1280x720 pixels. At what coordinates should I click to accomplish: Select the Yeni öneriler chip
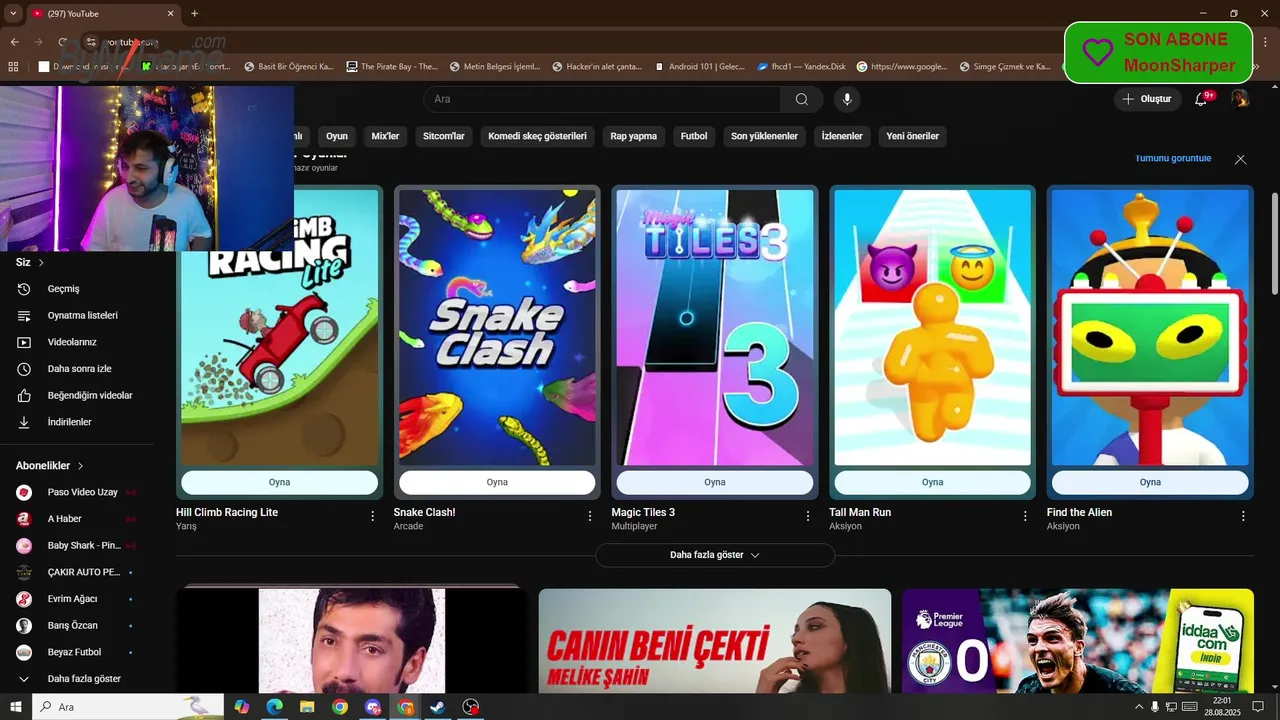tap(912, 136)
